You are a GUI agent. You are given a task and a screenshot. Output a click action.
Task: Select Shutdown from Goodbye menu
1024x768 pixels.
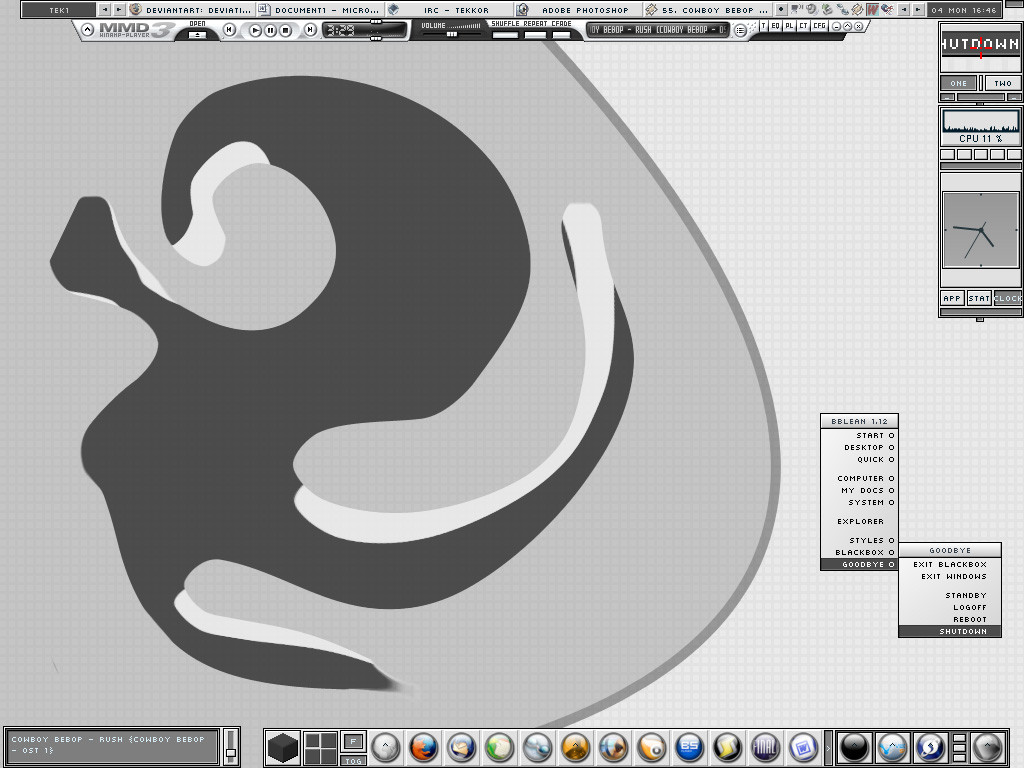coord(950,632)
